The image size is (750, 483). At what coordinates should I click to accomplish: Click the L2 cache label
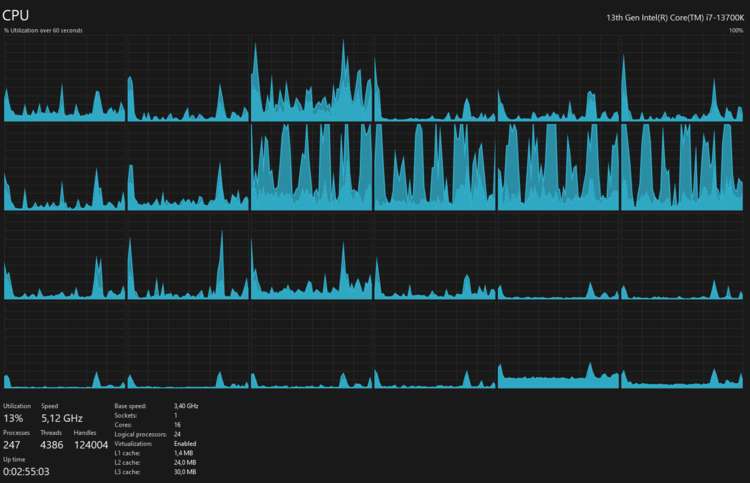tap(127, 462)
